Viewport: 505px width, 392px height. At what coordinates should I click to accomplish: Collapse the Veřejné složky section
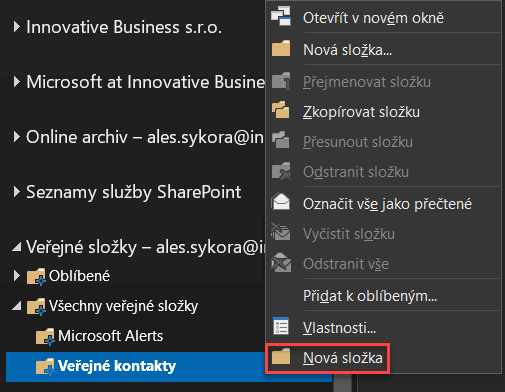tap(17, 247)
